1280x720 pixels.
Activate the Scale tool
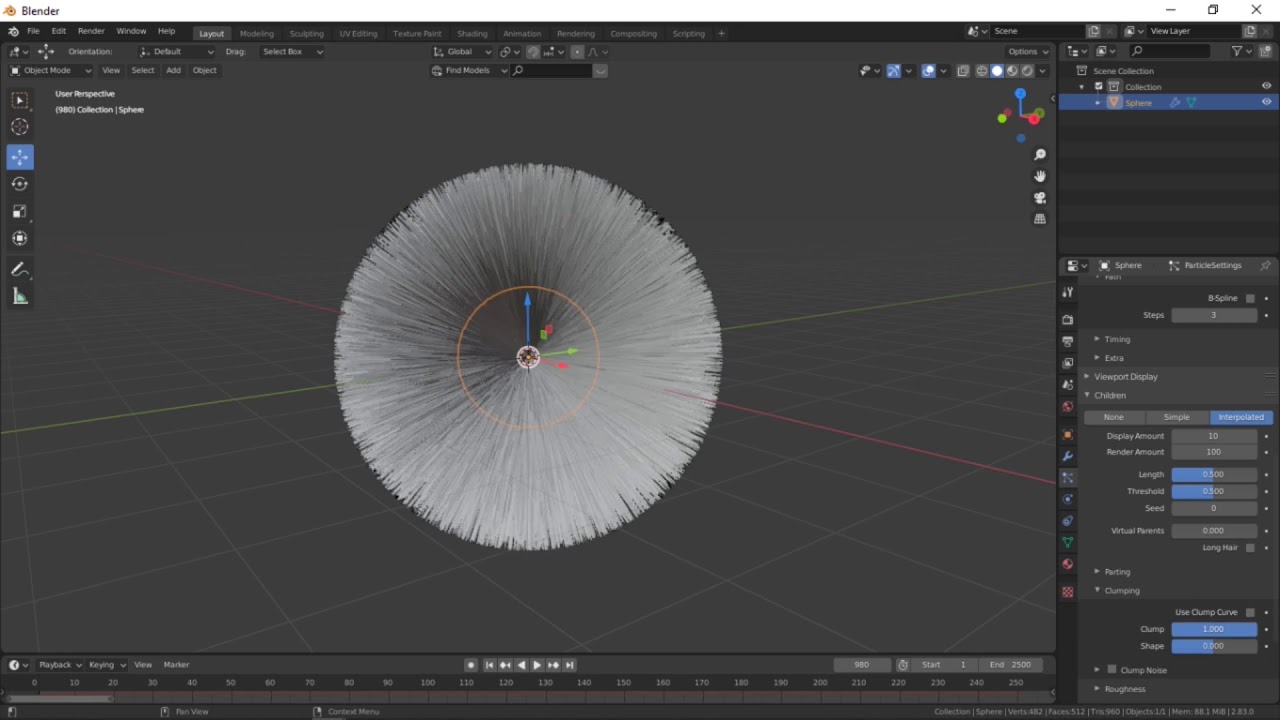(x=20, y=211)
